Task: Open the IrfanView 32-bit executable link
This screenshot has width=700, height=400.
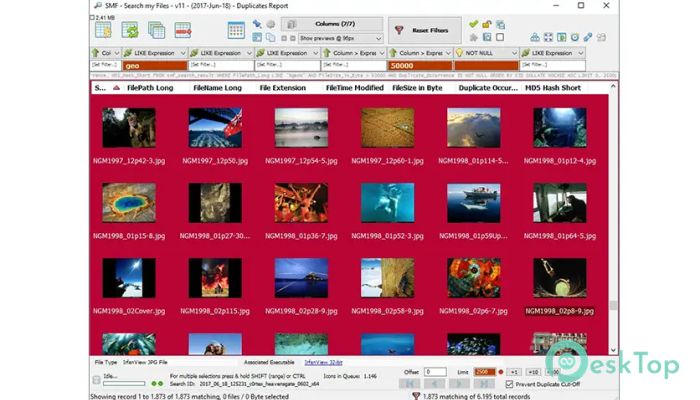Action: [x=323, y=362]
